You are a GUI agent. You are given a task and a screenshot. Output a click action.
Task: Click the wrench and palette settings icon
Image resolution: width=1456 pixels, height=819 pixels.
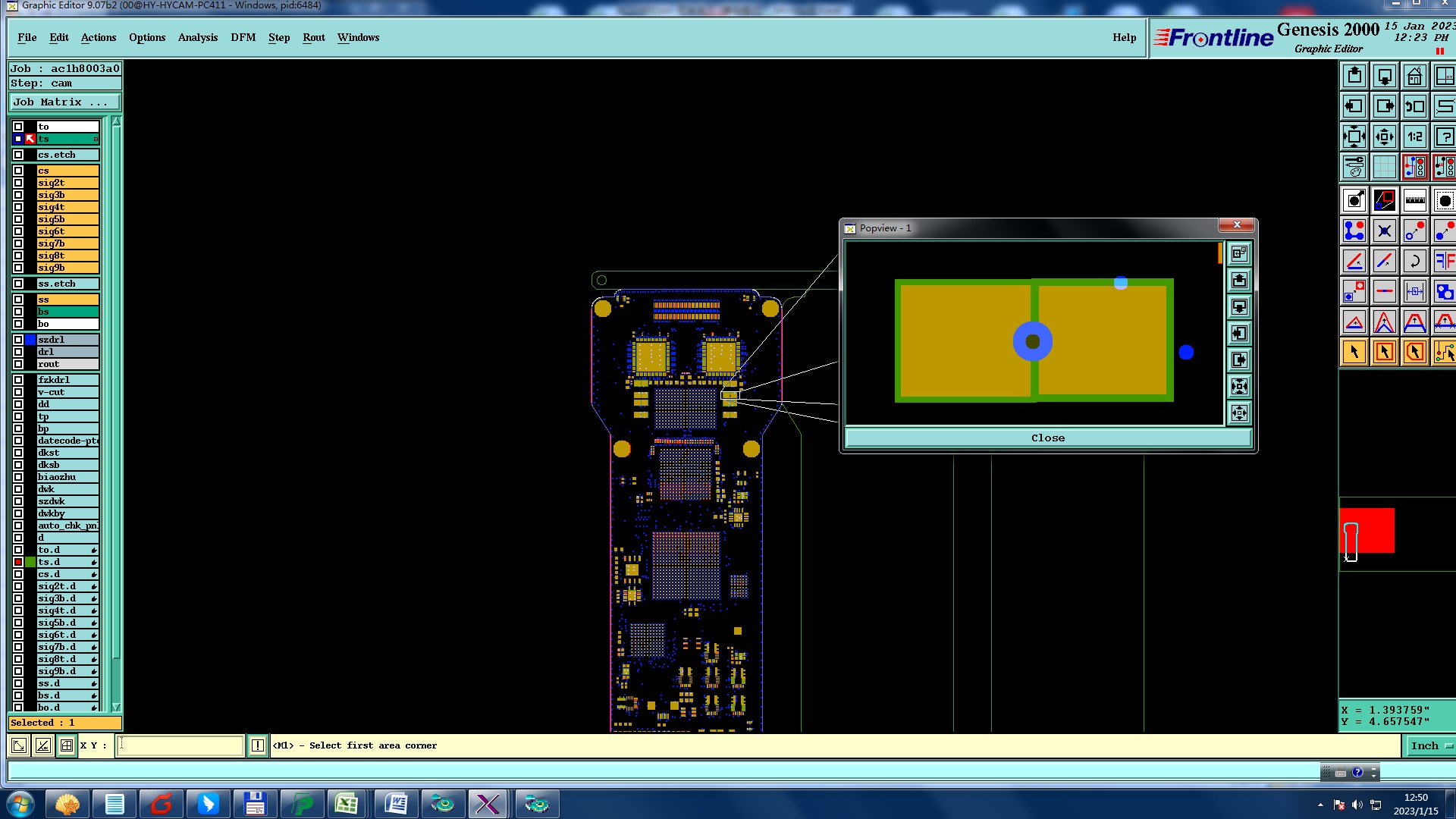(1354, 167)
